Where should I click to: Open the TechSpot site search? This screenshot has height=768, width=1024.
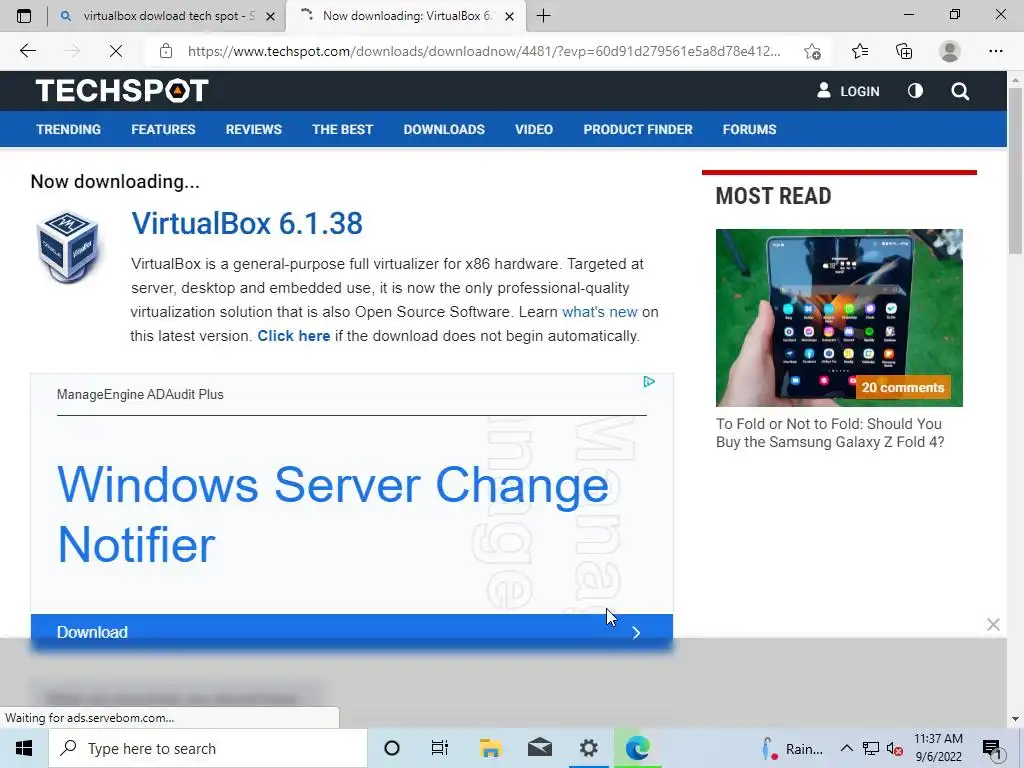pos(960,91)
